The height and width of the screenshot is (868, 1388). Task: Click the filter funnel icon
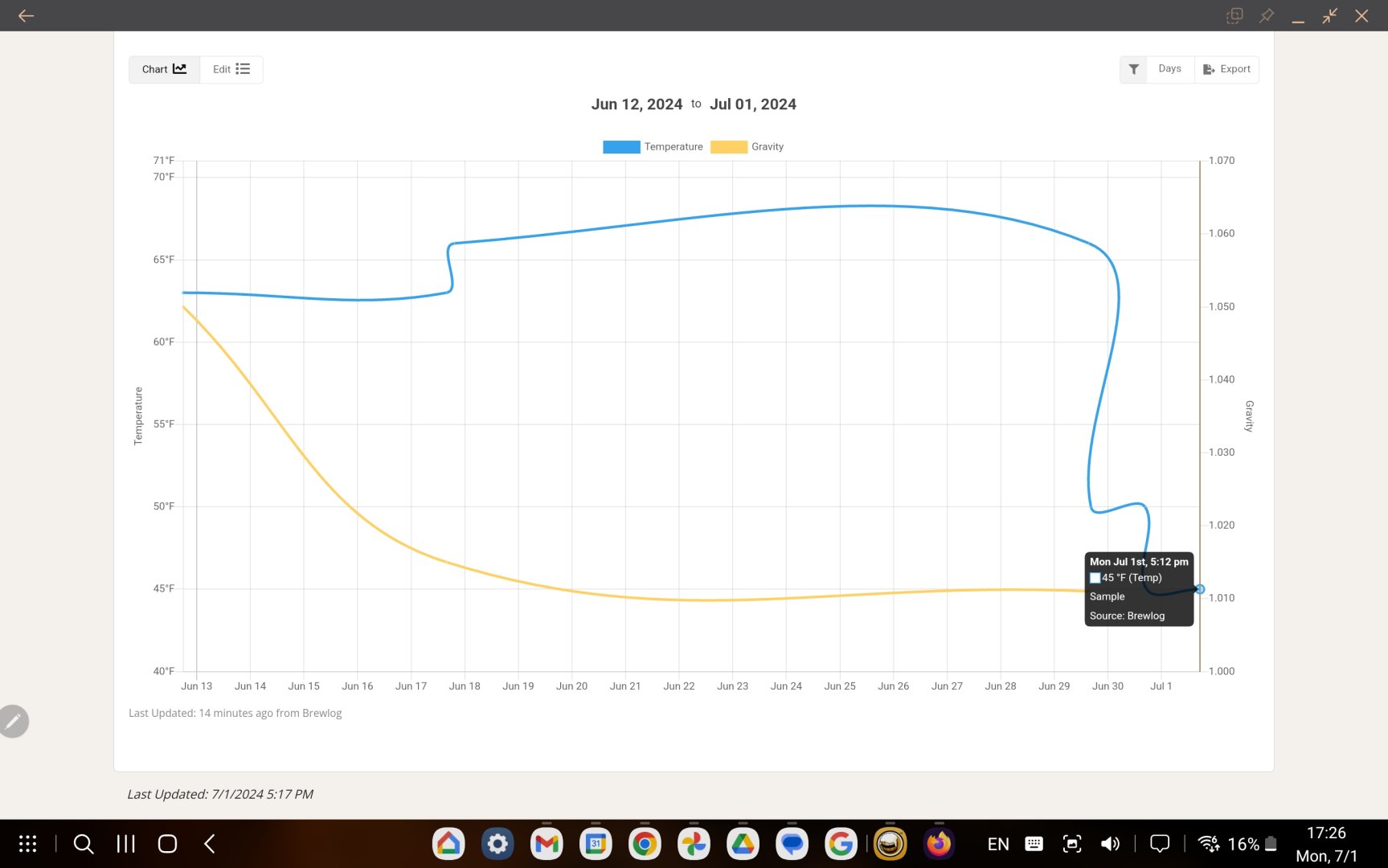tap(1133, 69)
